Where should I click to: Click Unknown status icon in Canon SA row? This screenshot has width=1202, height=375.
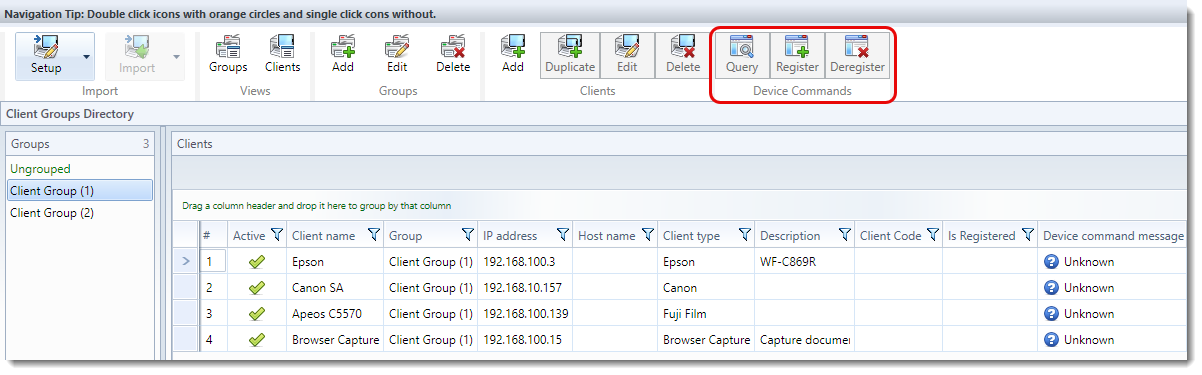tap(1051, 288)
